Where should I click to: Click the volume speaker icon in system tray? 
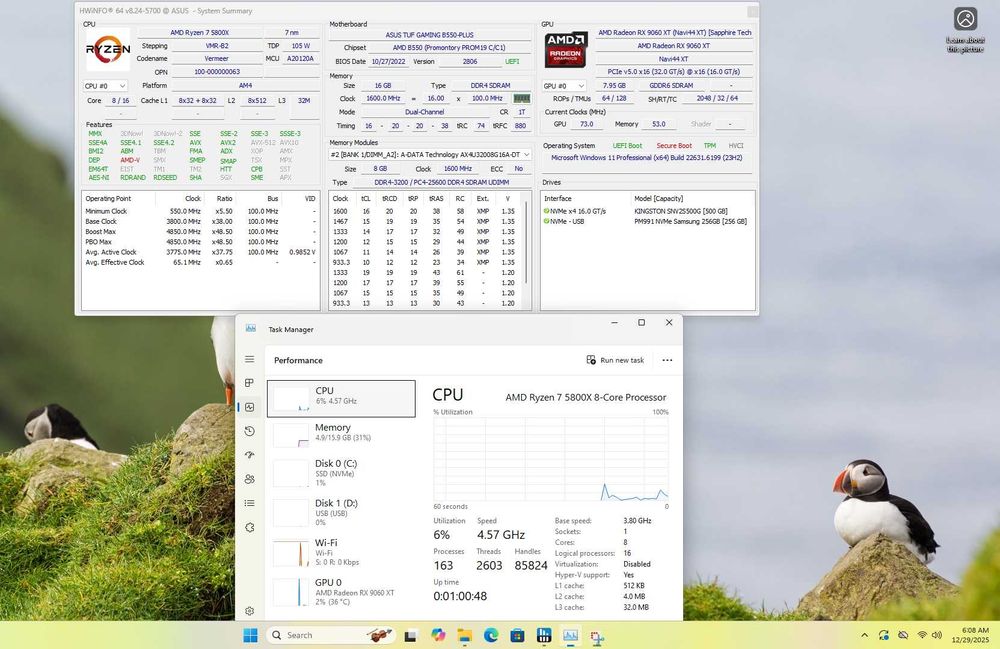click(937, 635)
